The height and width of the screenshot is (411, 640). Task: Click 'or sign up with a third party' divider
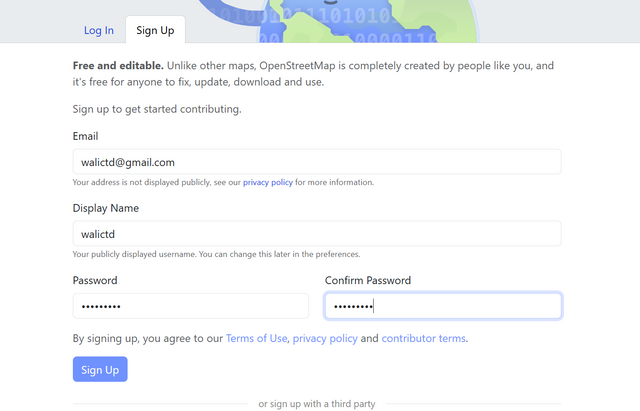317,404
